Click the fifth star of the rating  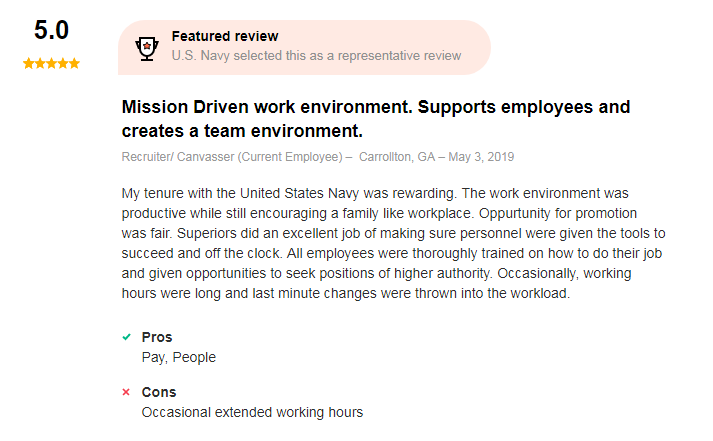coord(74,64)
